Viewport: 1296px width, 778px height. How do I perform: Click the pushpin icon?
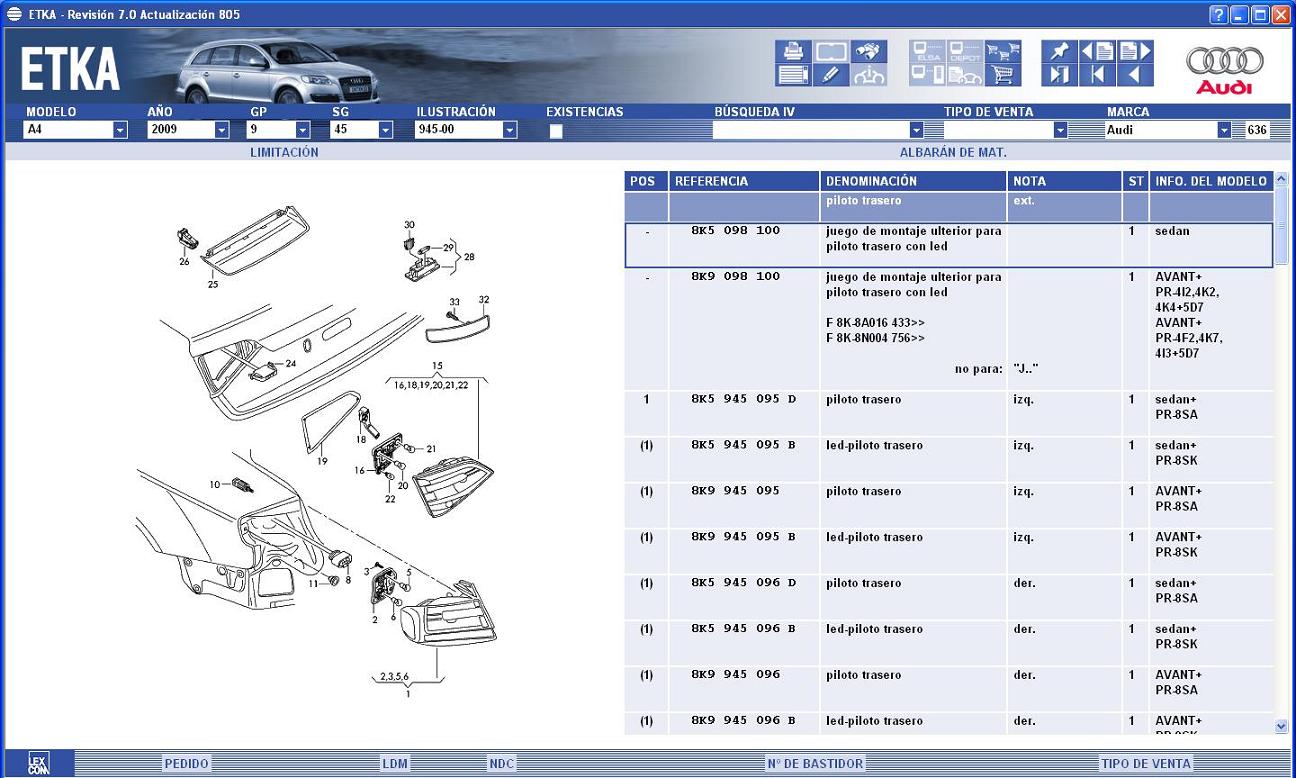pyautogui.click(x=1059, y=51)
